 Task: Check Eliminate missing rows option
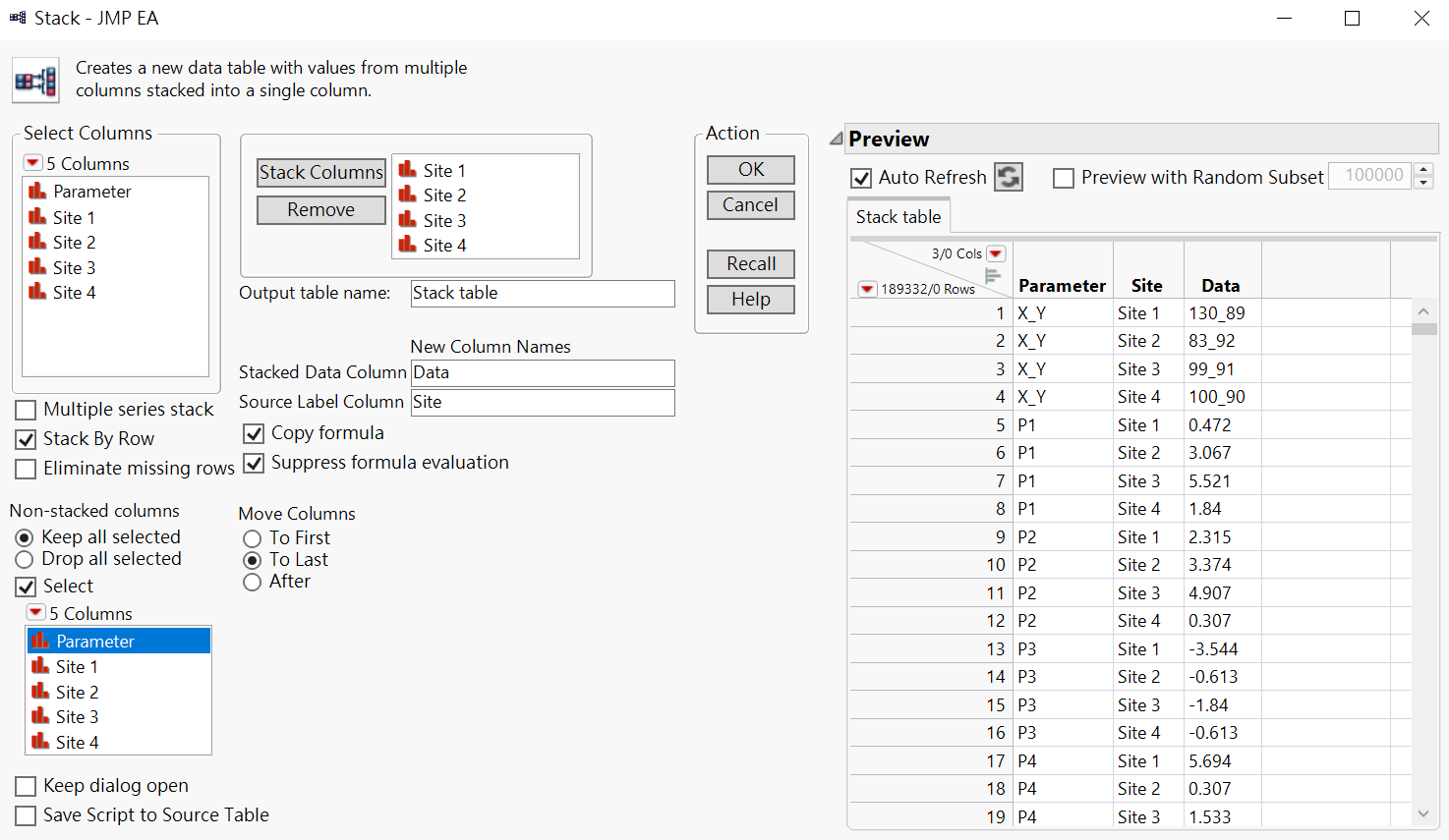[x=27, y=469]
